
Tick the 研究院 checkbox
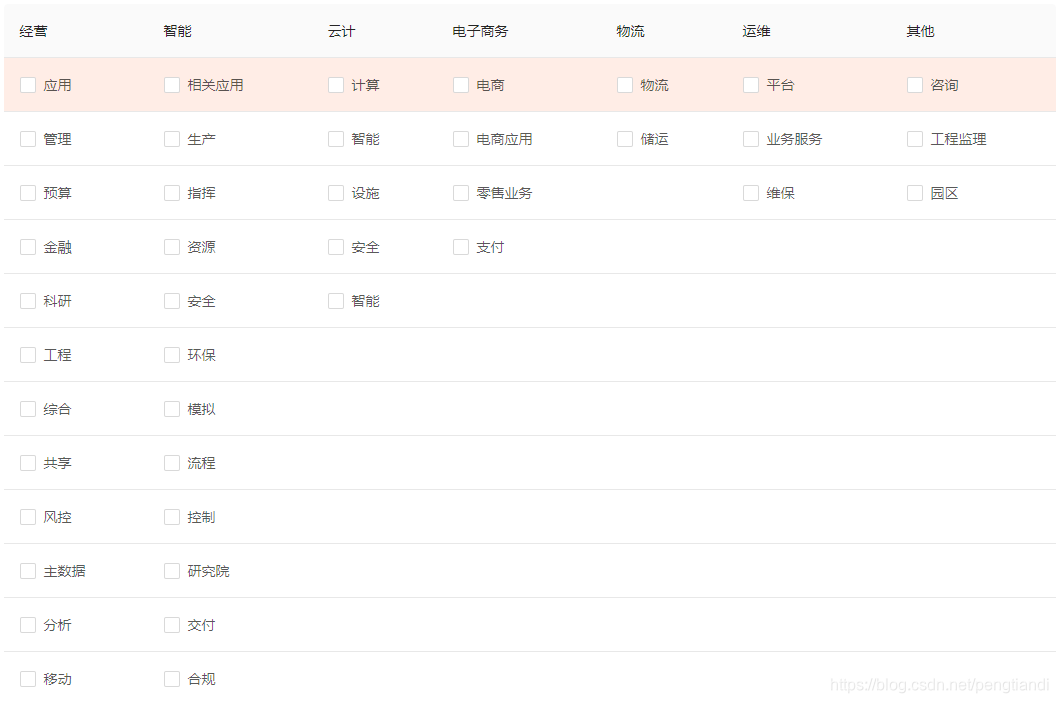click(x=172, y=571)
